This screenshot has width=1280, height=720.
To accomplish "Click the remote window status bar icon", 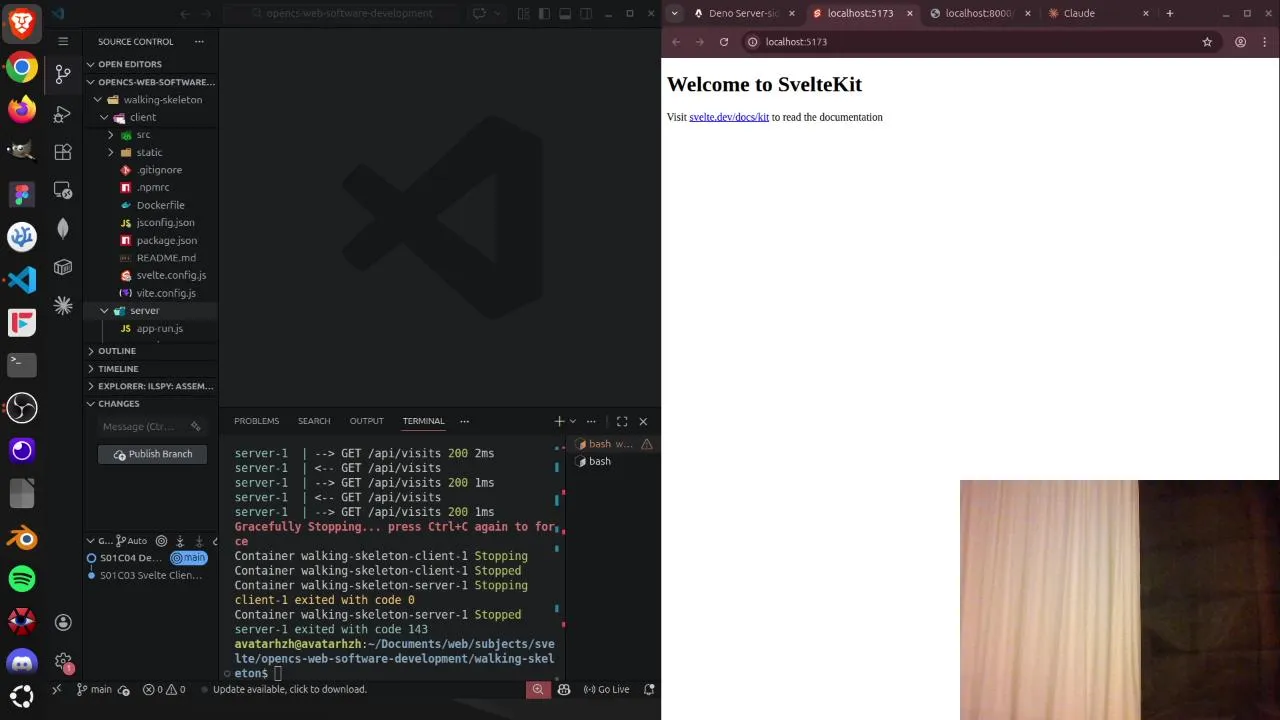I will (56, 689).
